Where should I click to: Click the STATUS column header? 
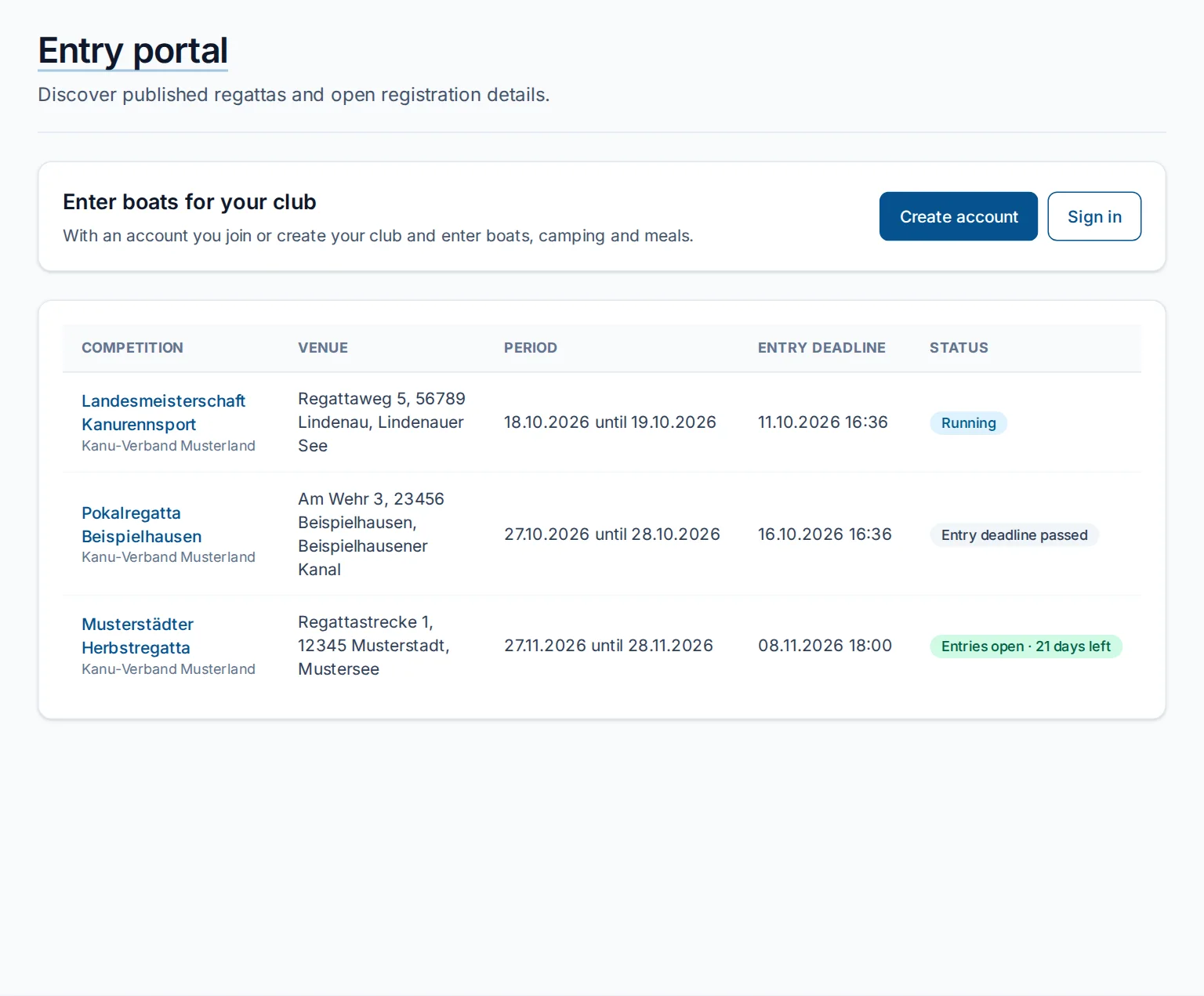(x=959, y=348)
